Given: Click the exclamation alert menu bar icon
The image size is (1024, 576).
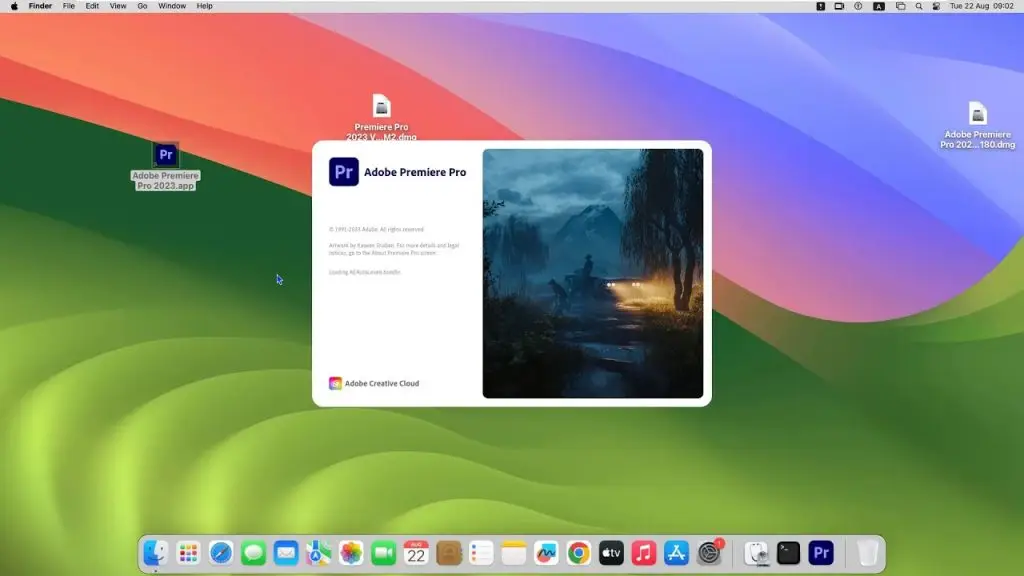Looking at the screenshot, I should click(821, 6).
